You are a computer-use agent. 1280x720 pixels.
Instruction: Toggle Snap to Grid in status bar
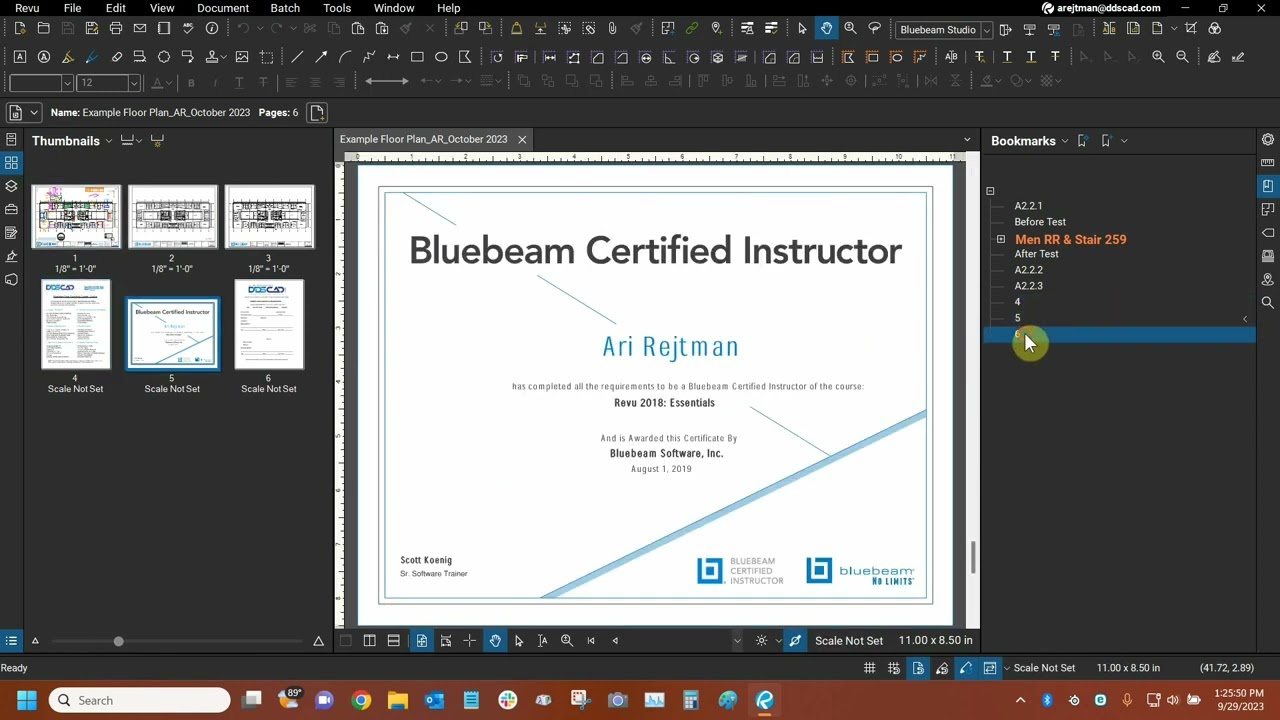893,668
